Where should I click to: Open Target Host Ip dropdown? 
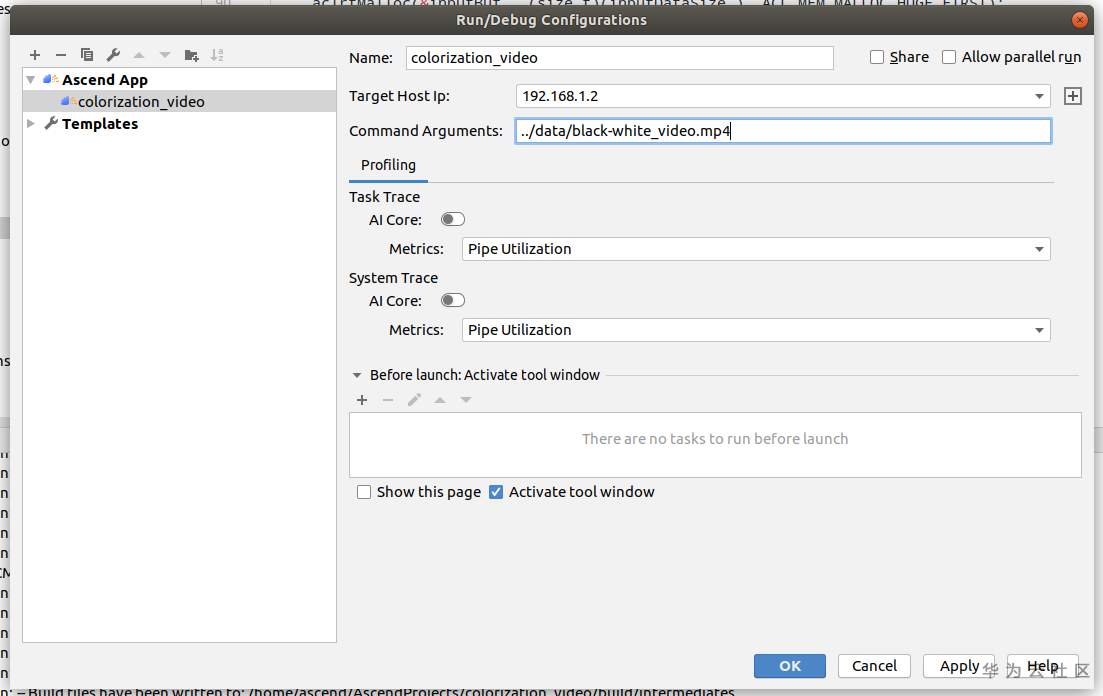[x=1039, y=96]
